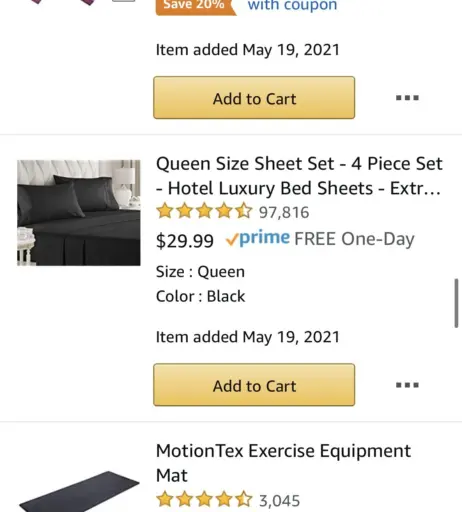The image size is (462, 512).
Task: View the 3,045 reviews for the MotionTex mat
Action: [x=279, y=500]
